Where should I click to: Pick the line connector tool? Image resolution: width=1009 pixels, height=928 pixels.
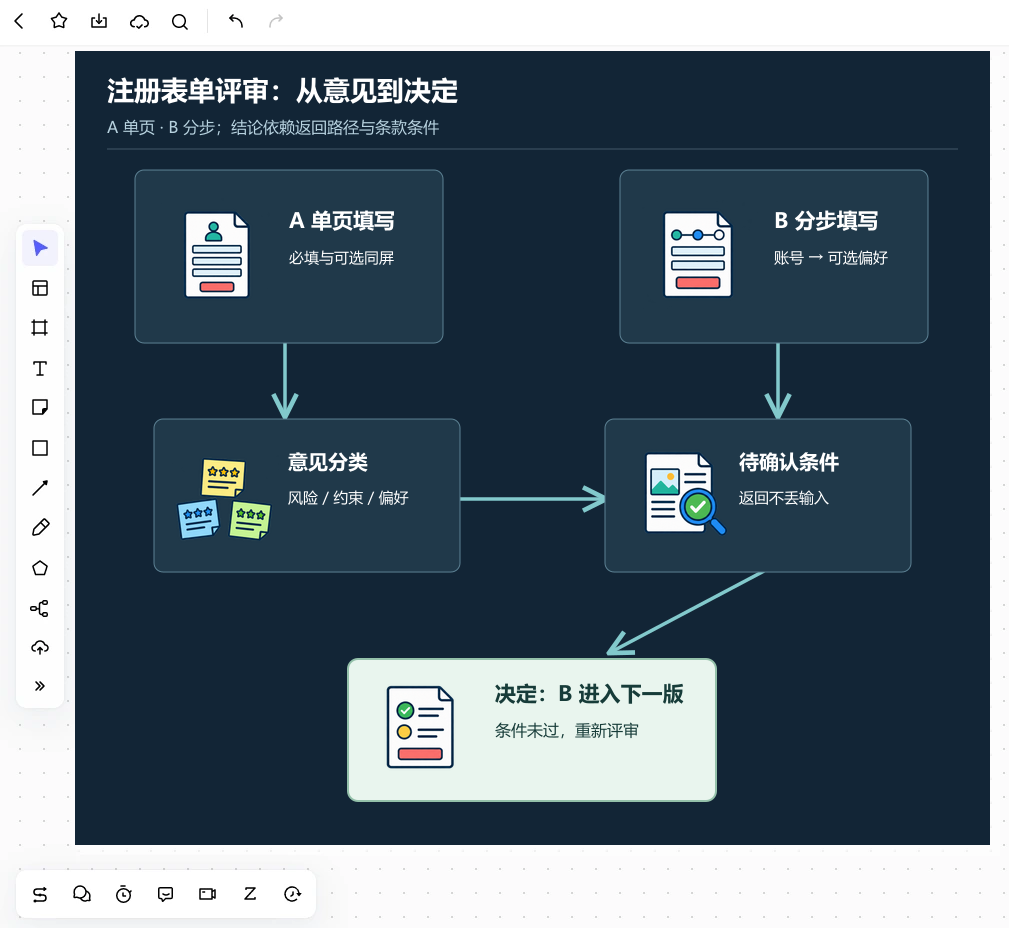pos(40,488)
